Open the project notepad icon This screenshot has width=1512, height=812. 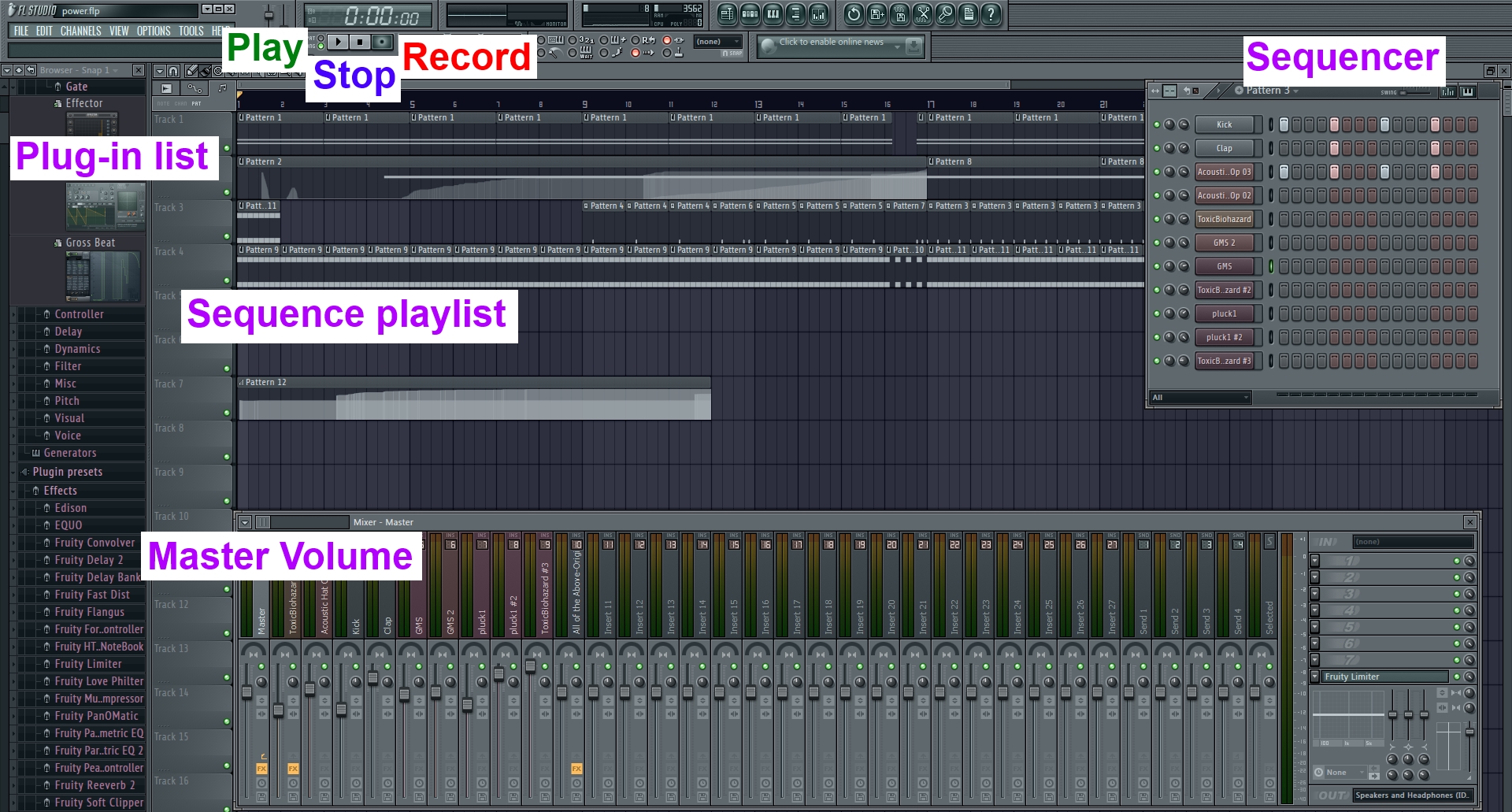970,13
